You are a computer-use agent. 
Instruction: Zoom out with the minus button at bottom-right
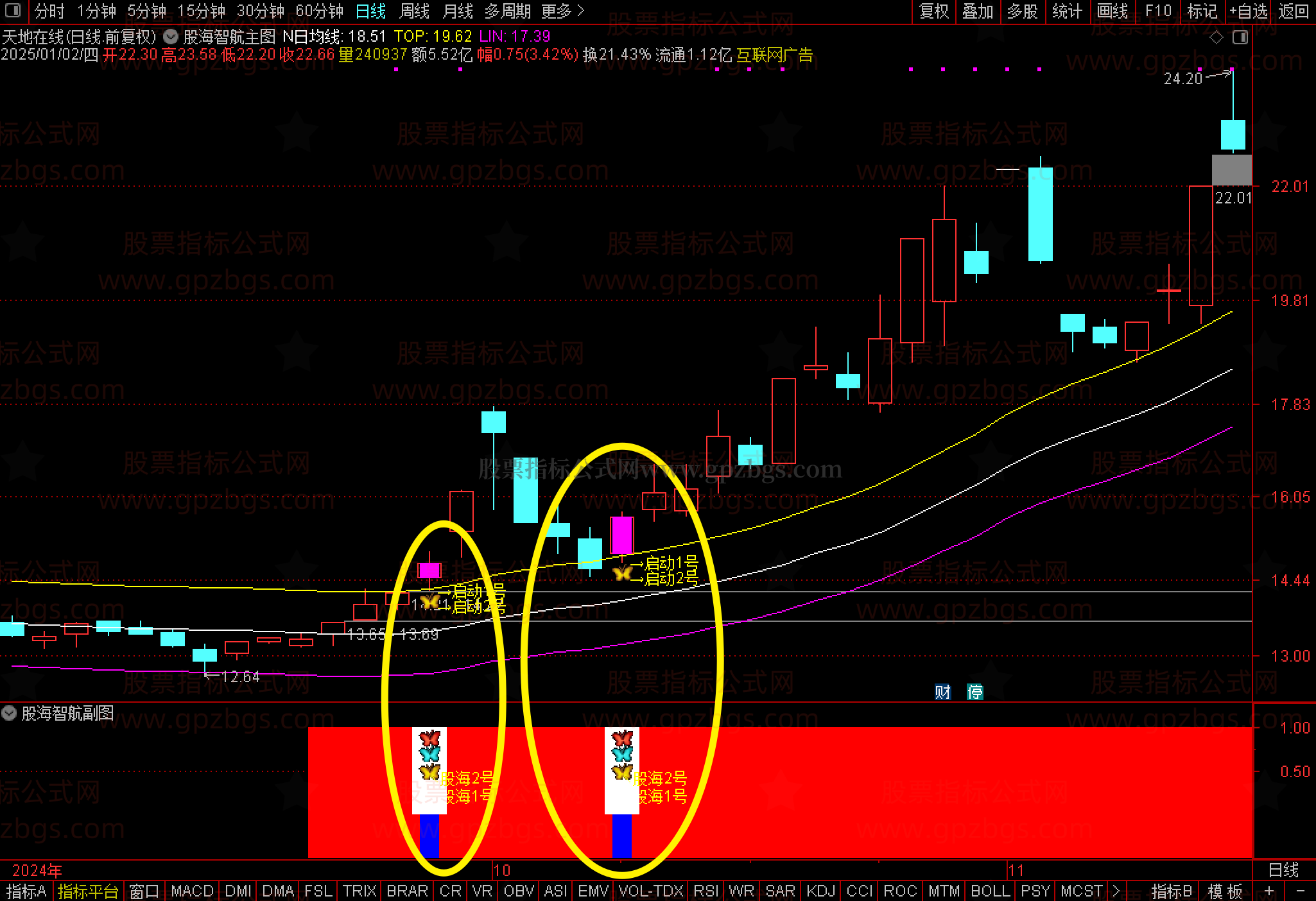(x=1300, y=891)
